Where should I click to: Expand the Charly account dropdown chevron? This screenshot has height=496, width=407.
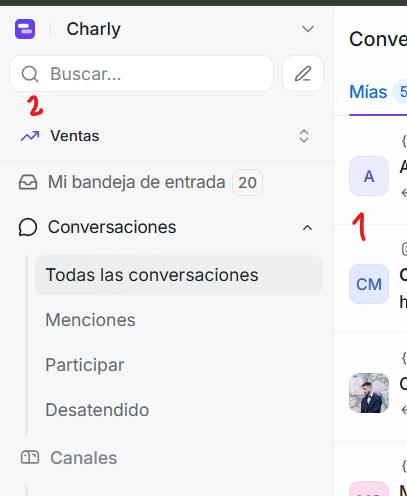308,29
